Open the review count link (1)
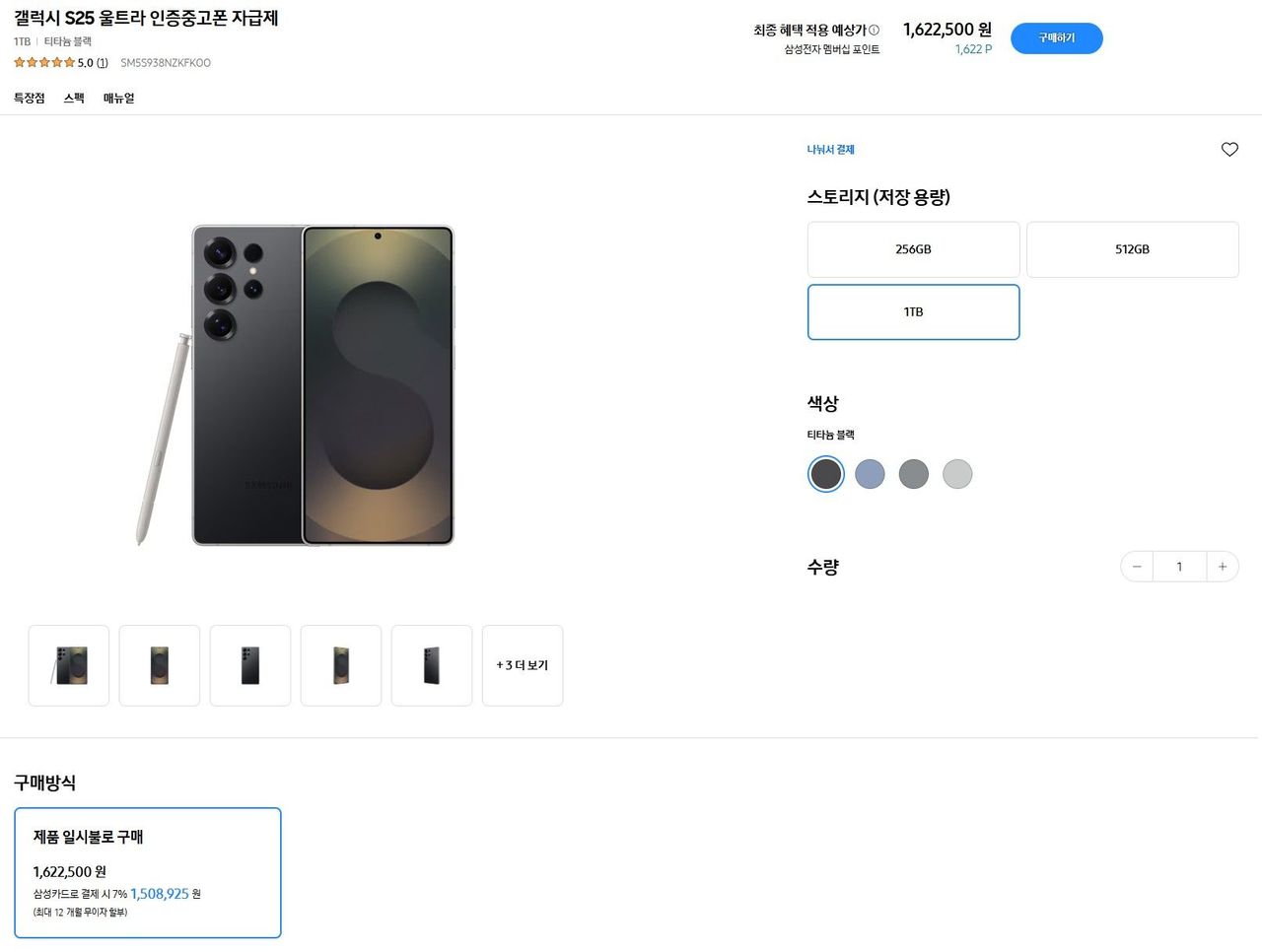The width and height of the screenshot is (1262, 952). [103, 63]
